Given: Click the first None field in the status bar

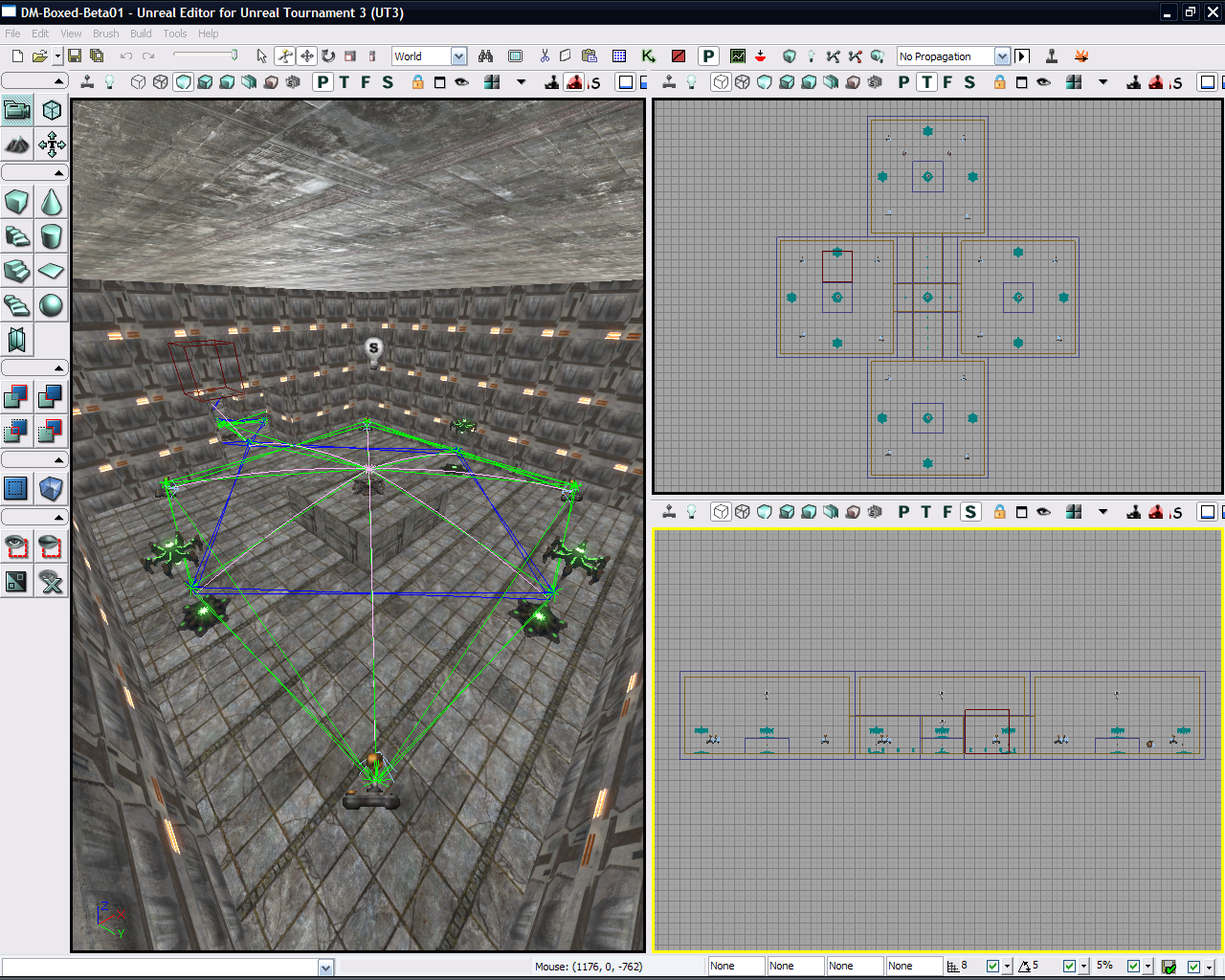Looking at the screenshot, I should pos(736,966).
